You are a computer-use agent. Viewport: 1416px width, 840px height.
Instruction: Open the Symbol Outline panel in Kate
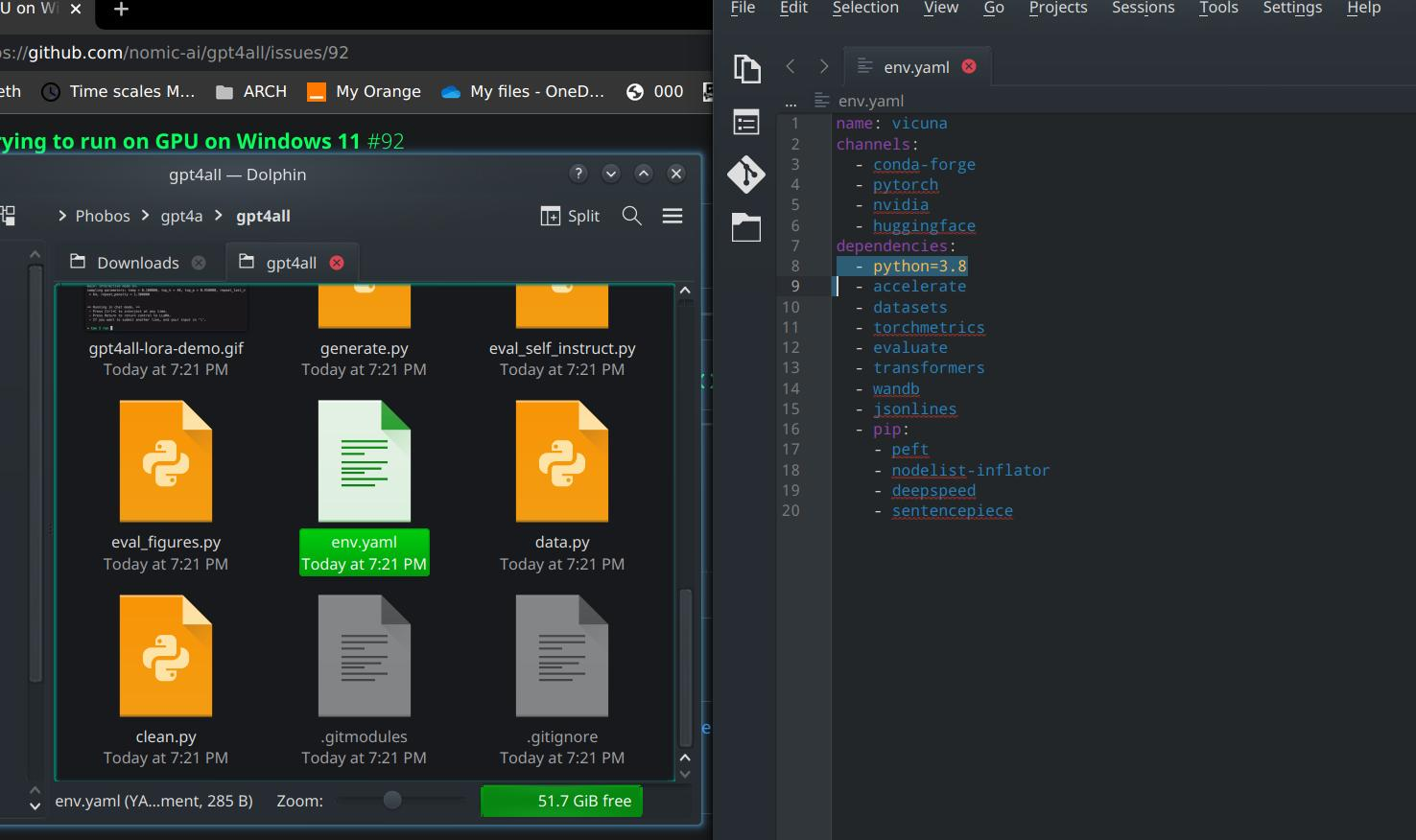coord(746,121)
